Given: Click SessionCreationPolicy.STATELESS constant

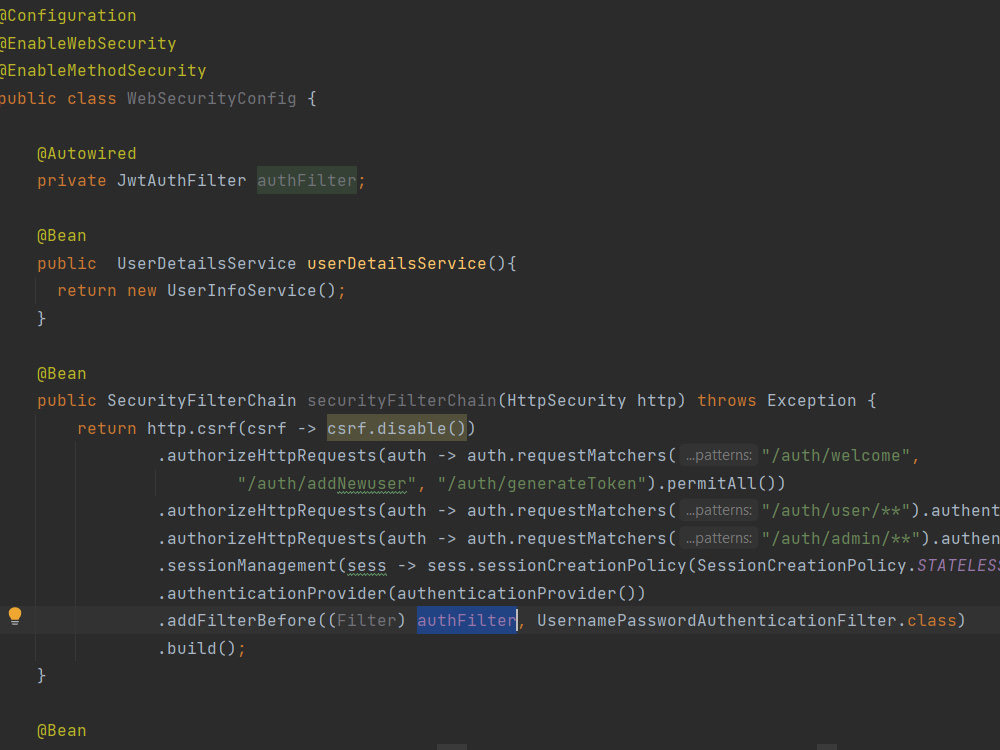Looking at the screenshot, I should click(x=848, y=566).
